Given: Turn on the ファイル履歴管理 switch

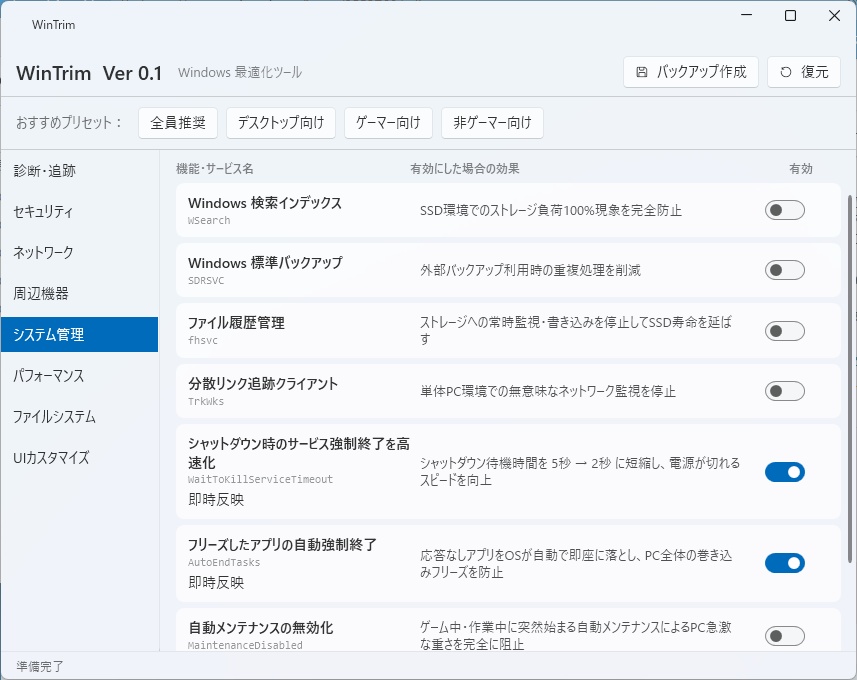Looking at the screenshot, I should click(x=784, y=331).
